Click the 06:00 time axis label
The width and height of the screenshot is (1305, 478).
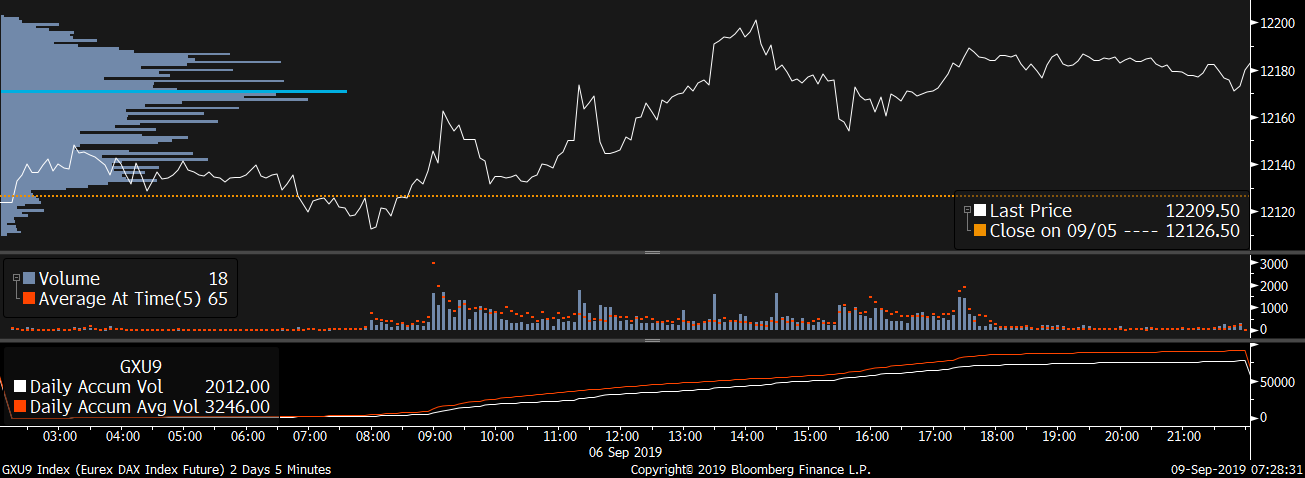(247, 437)
